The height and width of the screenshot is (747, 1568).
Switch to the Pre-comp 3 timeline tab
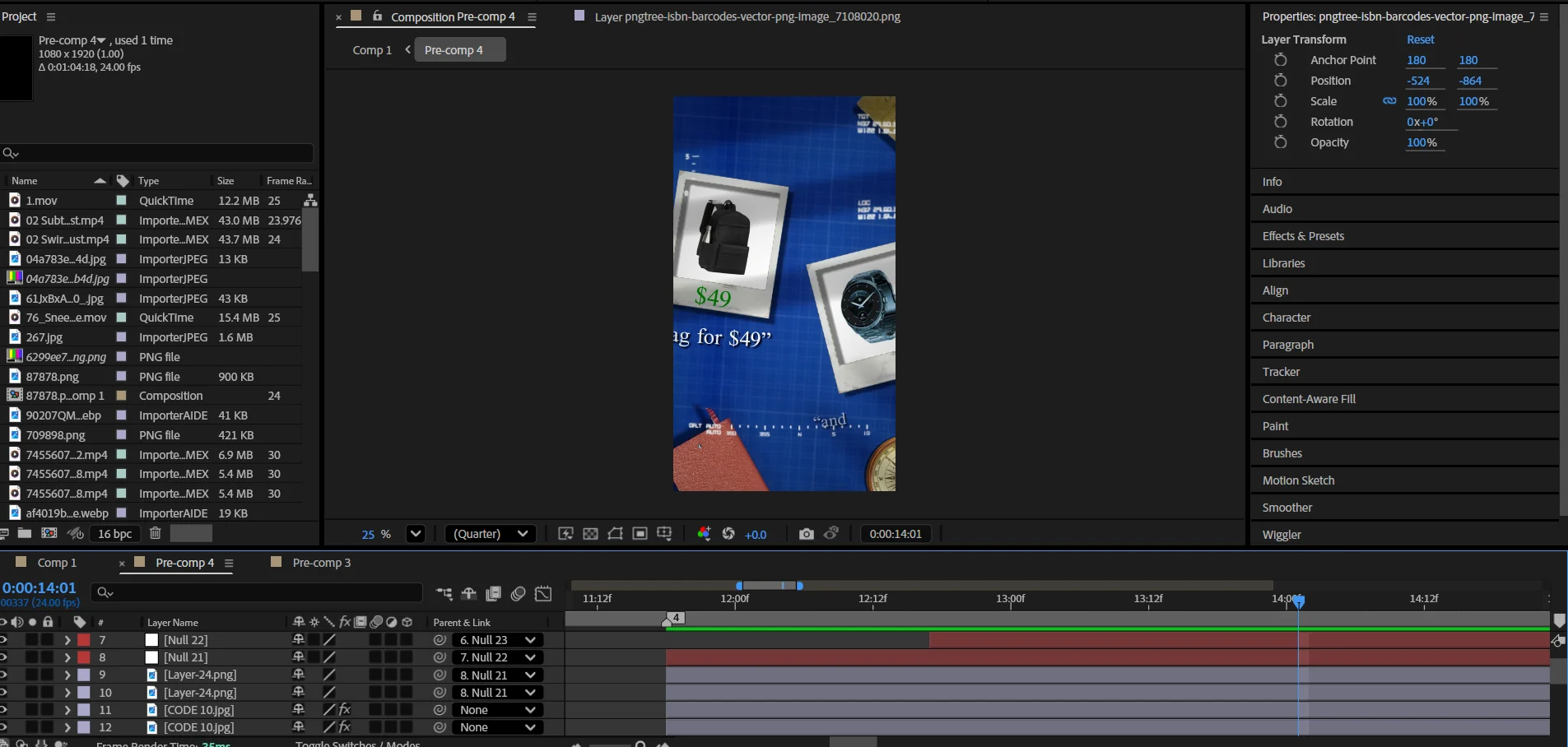321,563
